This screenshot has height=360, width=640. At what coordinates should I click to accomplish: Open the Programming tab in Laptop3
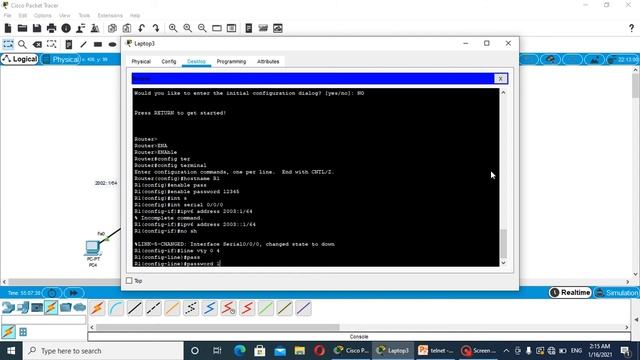coord(231,62)
